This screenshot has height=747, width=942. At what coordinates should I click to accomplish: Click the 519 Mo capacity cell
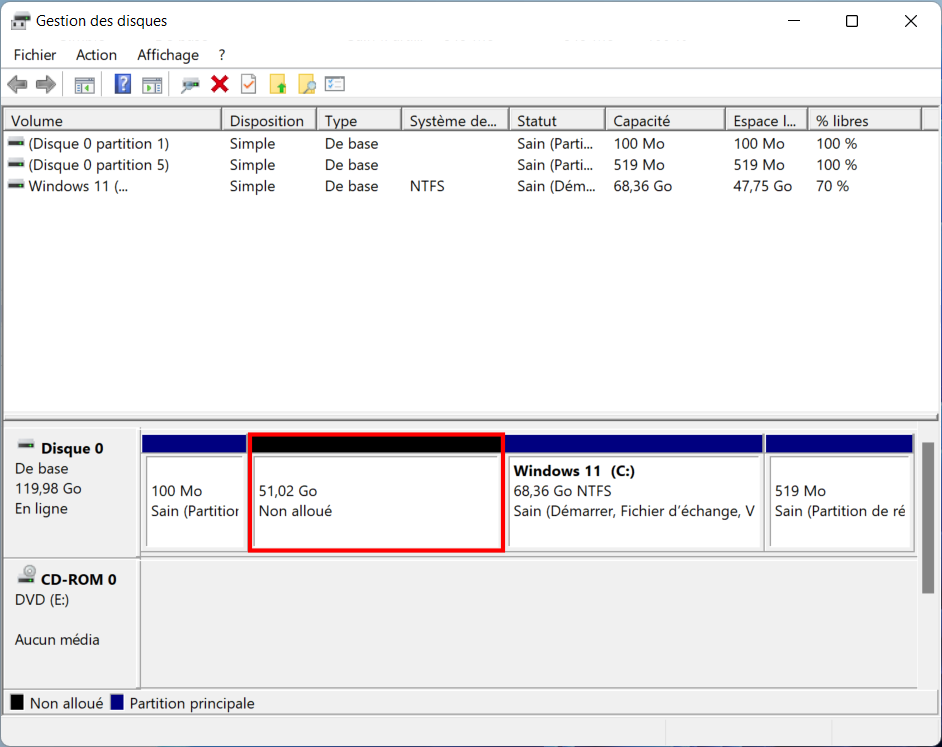click(x=639, y=165)
